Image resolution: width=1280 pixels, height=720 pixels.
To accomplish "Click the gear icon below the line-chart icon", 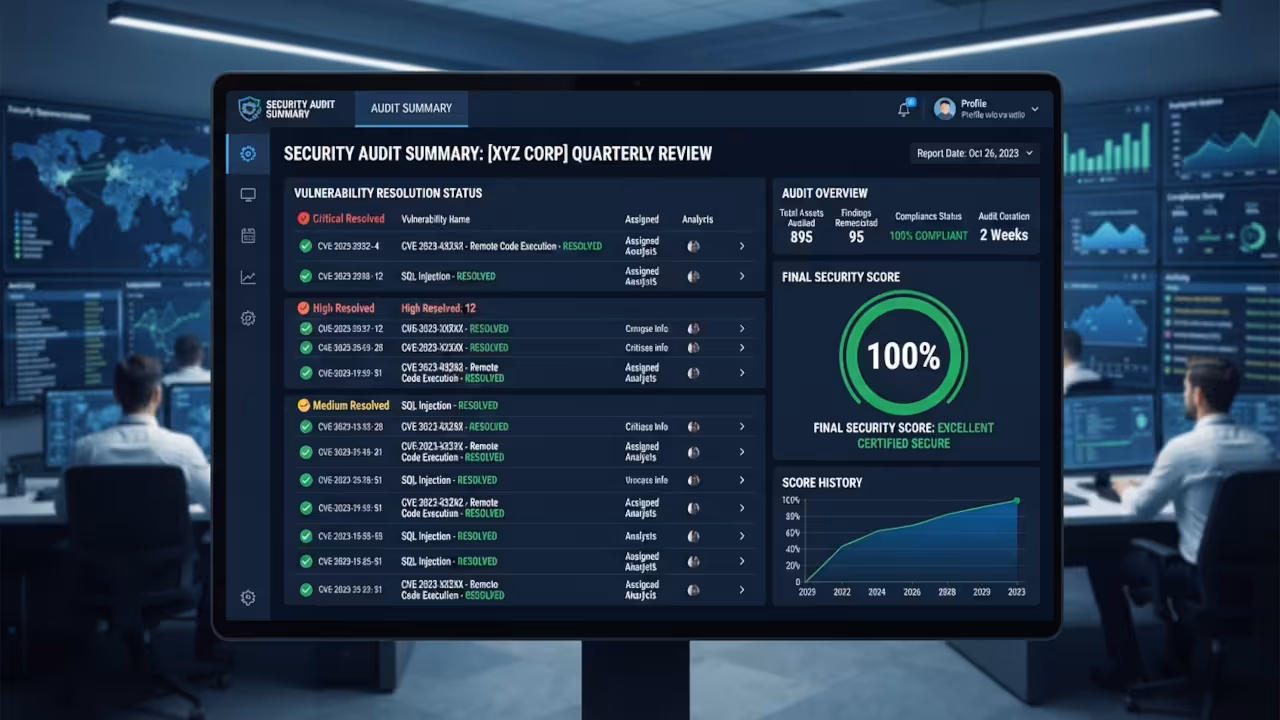I will (x=248, y=318).
